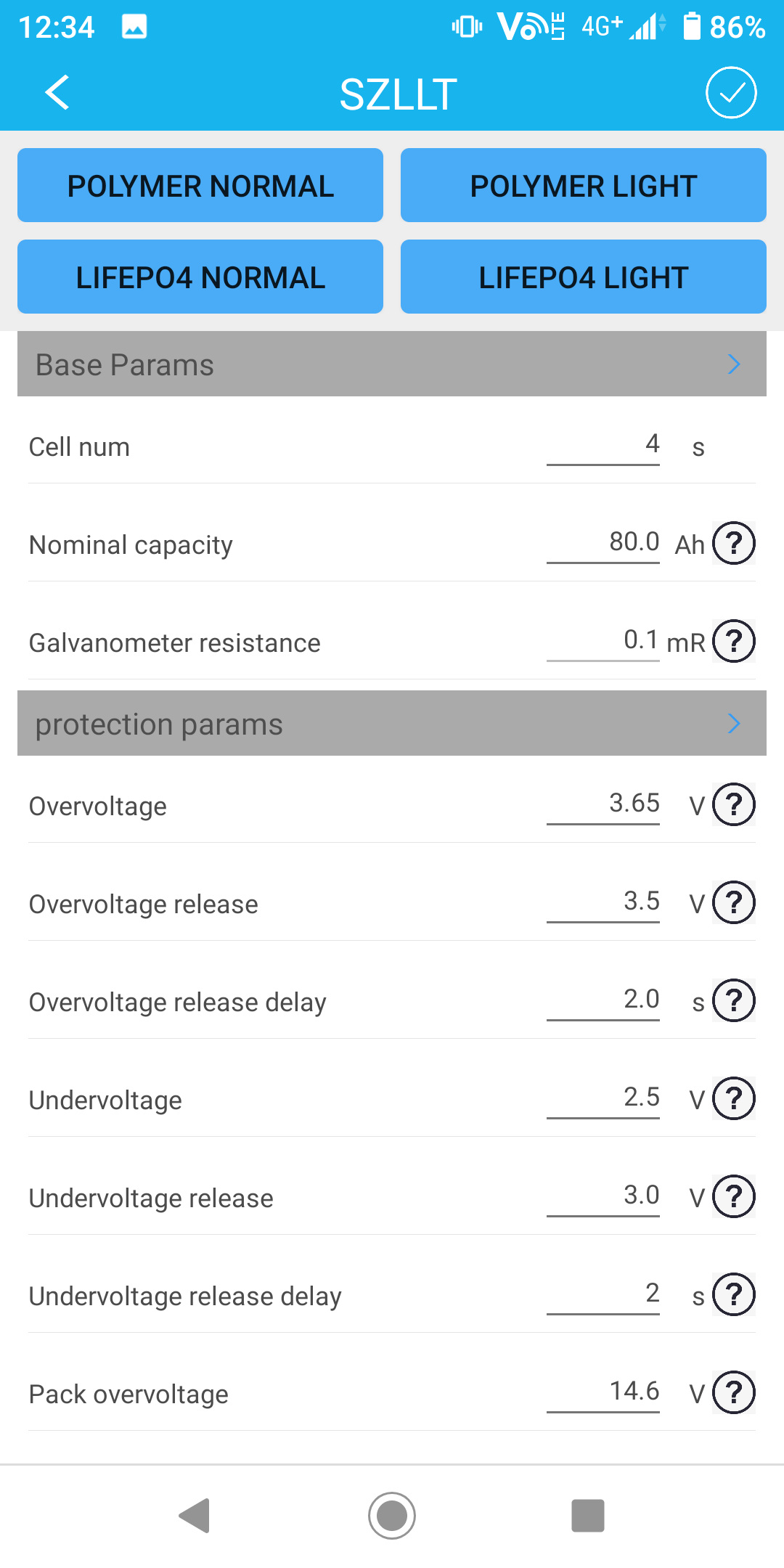Viewport: 784px width, 1568px height.
Task: Load the LIFEPO4 LIGHT preset
Action: tap(583, 277)
